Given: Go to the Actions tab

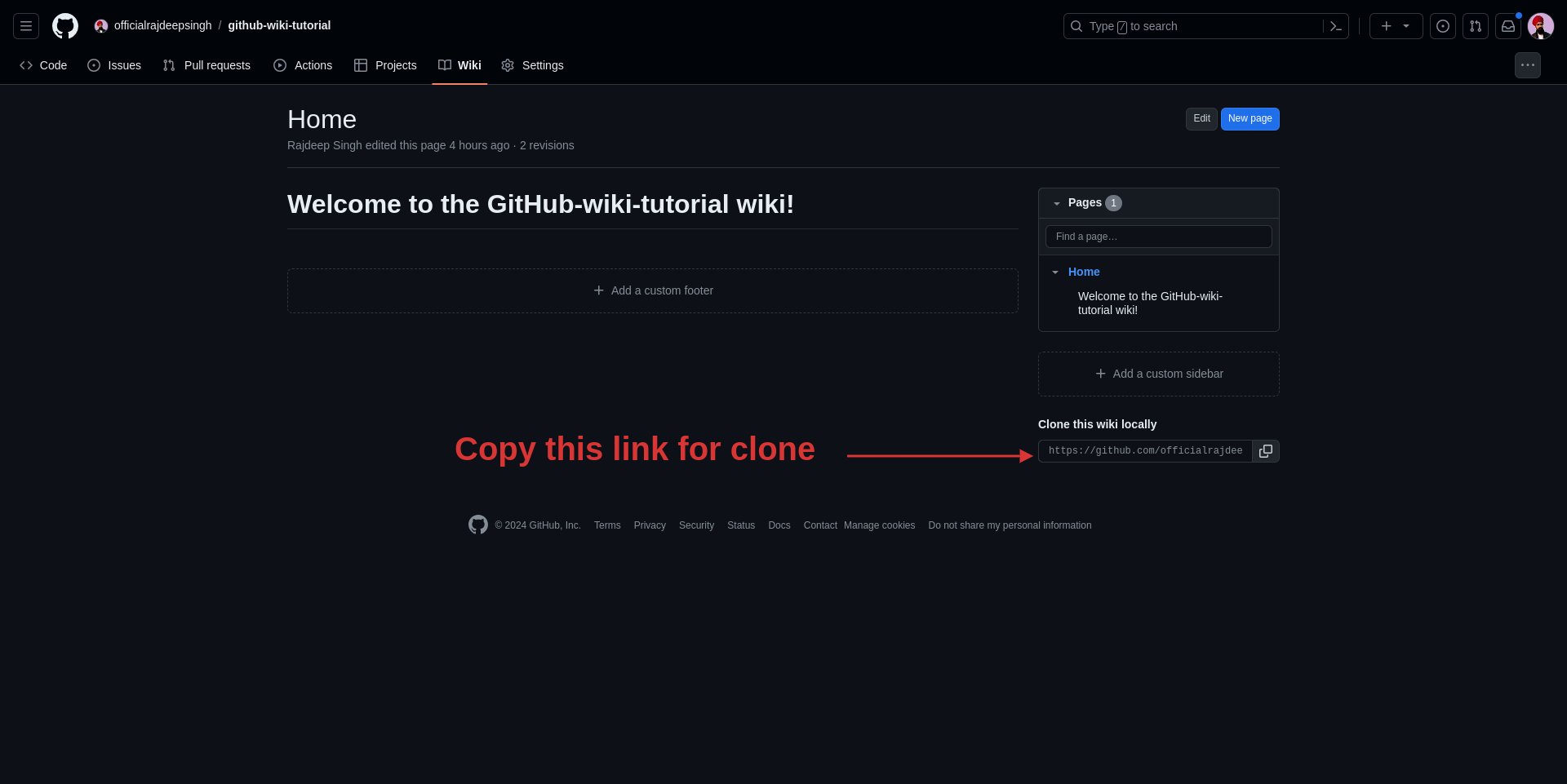Looking at the screenshot, I should point(303,65).
